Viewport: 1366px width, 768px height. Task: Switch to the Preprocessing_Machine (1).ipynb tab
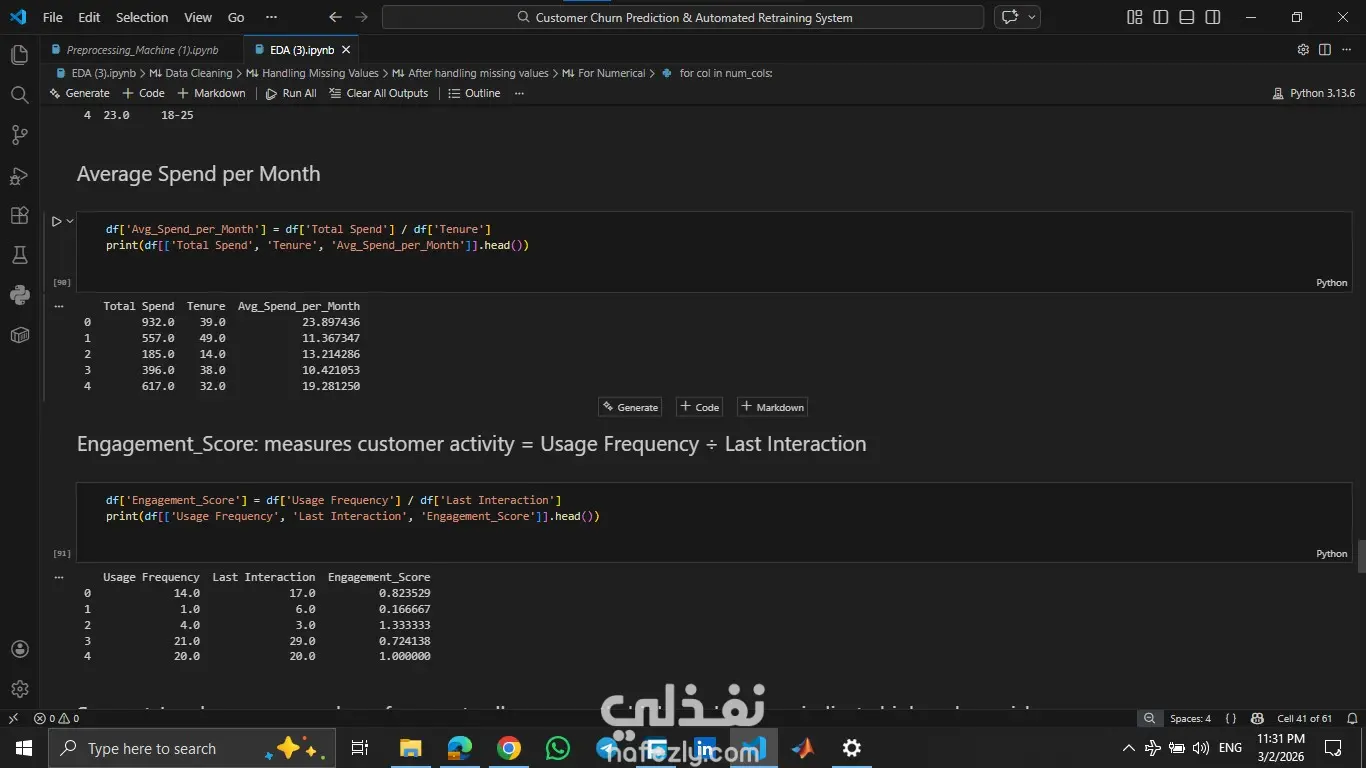(142, 50)
